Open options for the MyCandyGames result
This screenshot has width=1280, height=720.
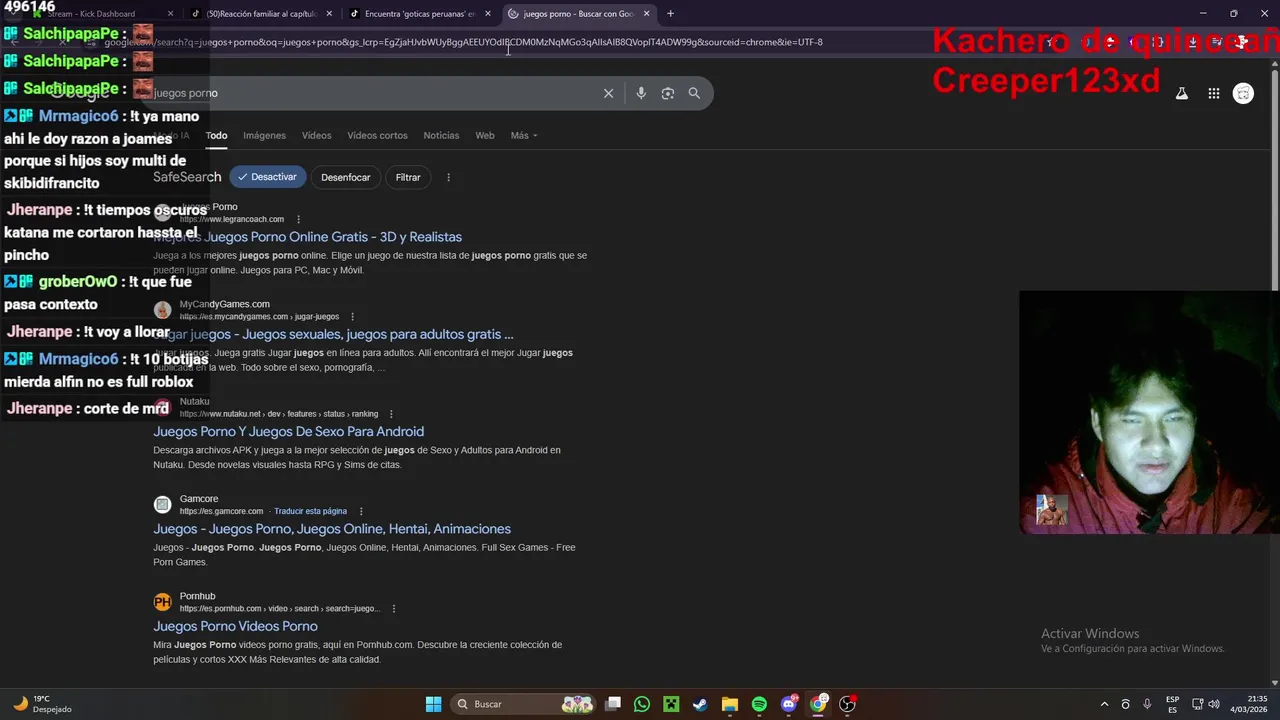[352, 316]
